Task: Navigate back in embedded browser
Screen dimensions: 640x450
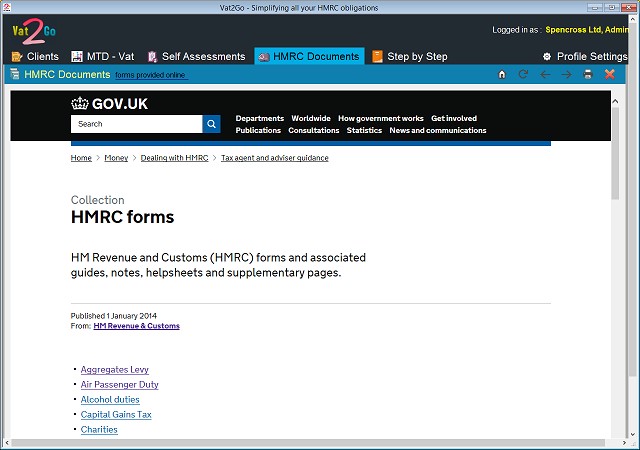Action: point(545,74)
